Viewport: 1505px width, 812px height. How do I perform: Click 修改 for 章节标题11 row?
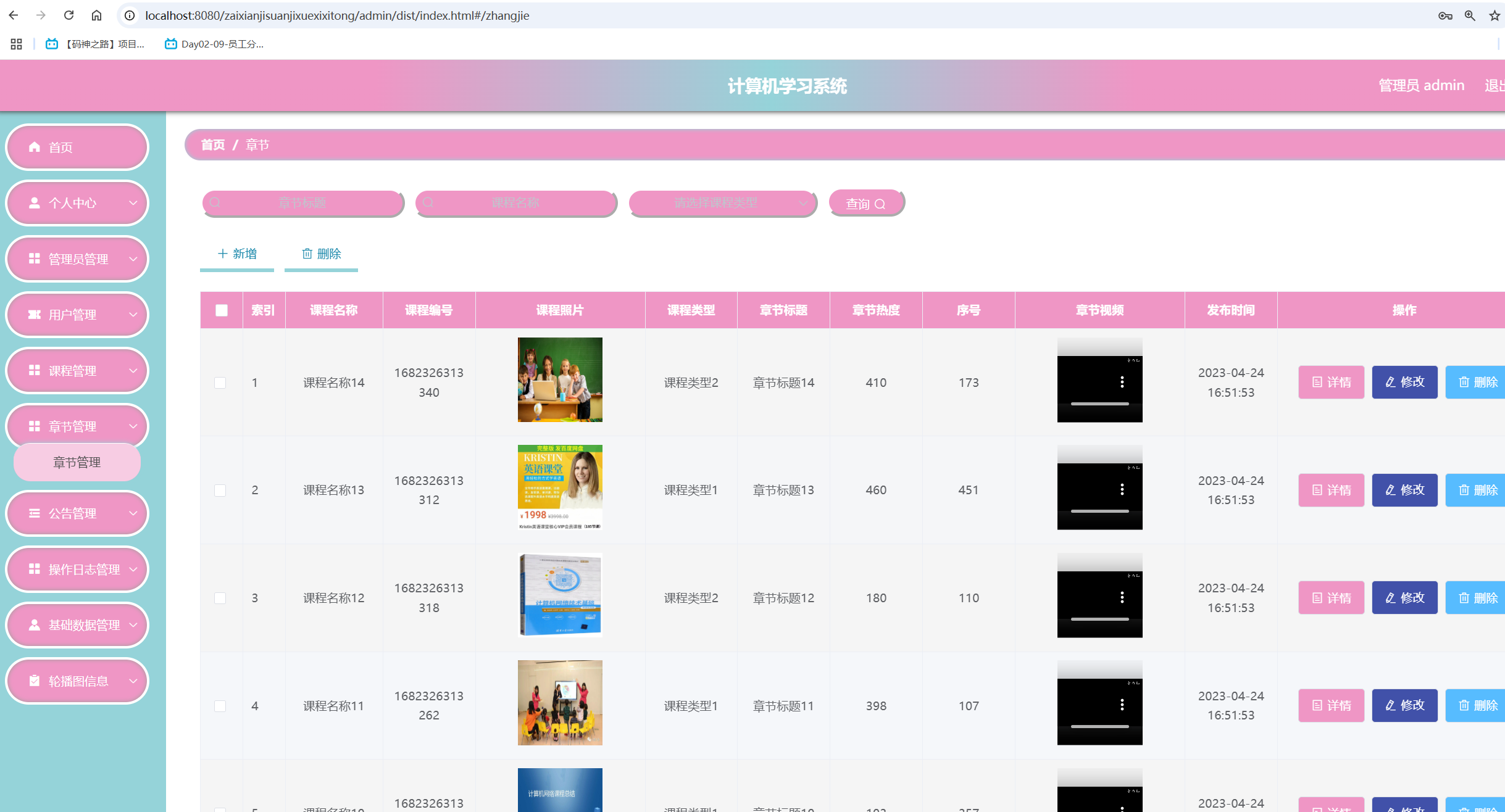click(1404, 705)
